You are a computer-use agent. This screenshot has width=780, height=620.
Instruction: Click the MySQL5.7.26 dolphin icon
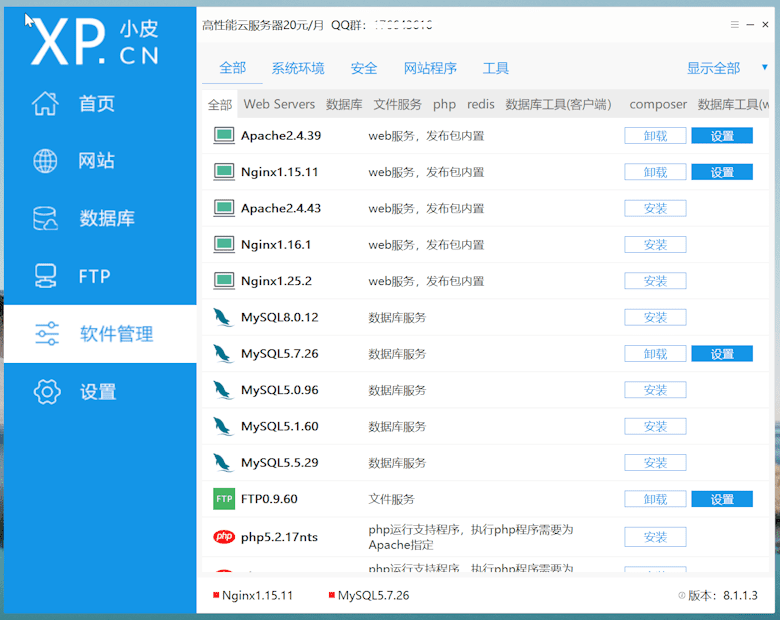[223, 354]
